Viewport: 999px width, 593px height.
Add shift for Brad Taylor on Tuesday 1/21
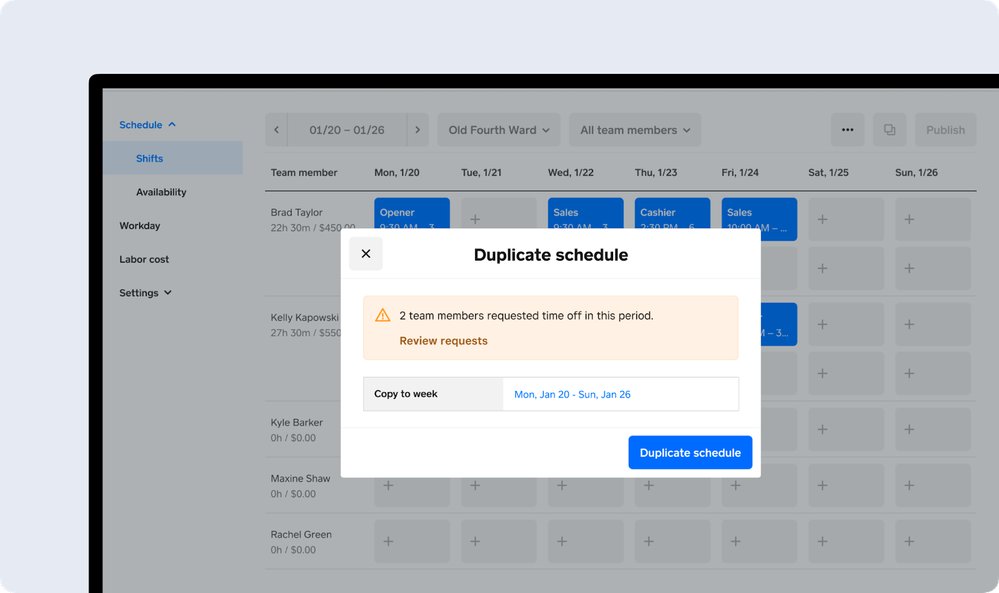point(475,219)
